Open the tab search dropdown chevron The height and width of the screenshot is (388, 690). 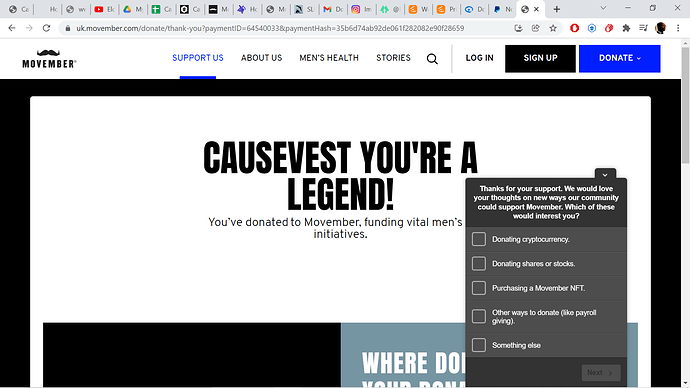pyautogui.click(x=603, y=8)
